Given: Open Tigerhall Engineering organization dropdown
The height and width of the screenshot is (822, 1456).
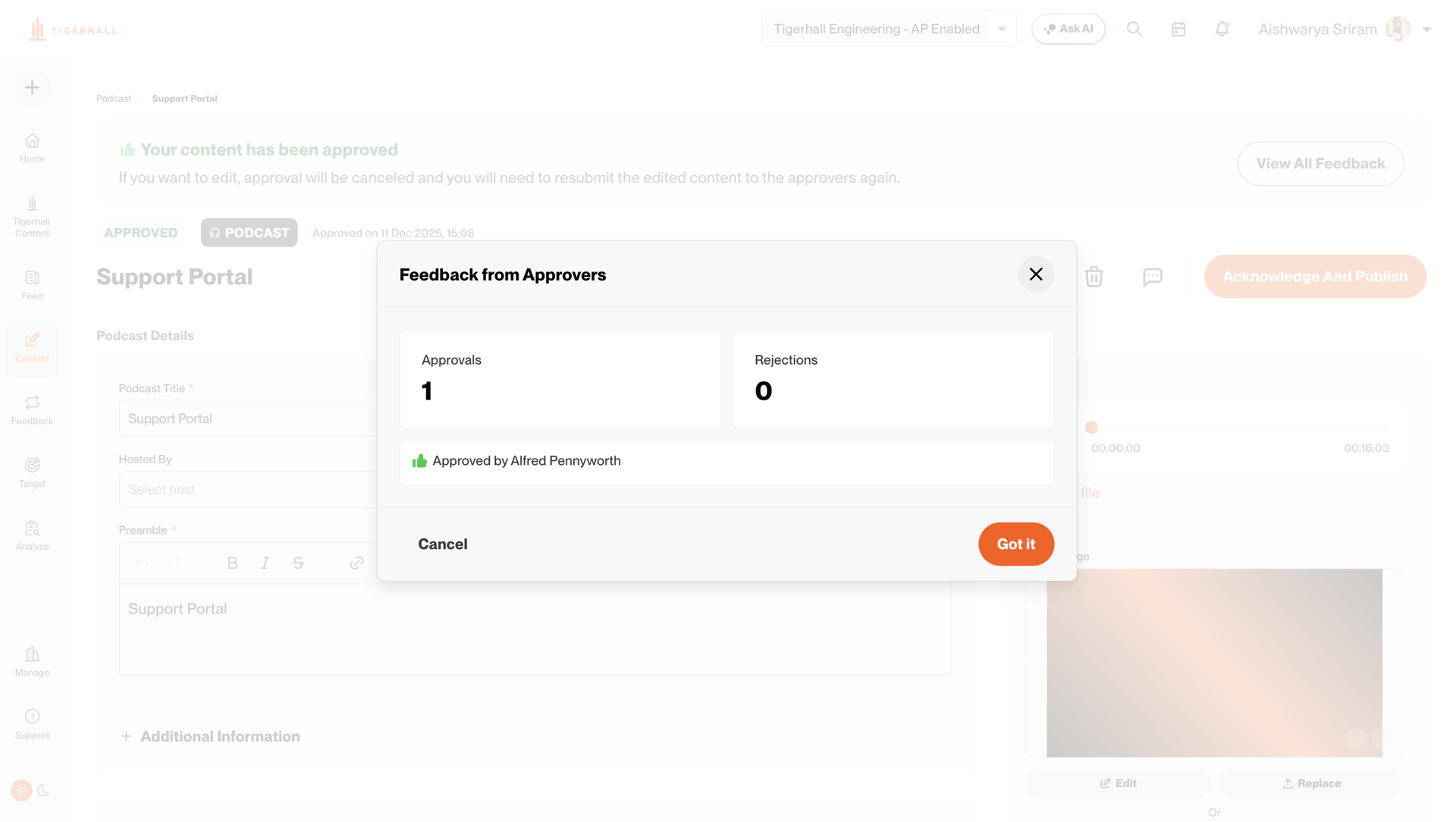Looking at the screenshot, I should coord(890,29).
